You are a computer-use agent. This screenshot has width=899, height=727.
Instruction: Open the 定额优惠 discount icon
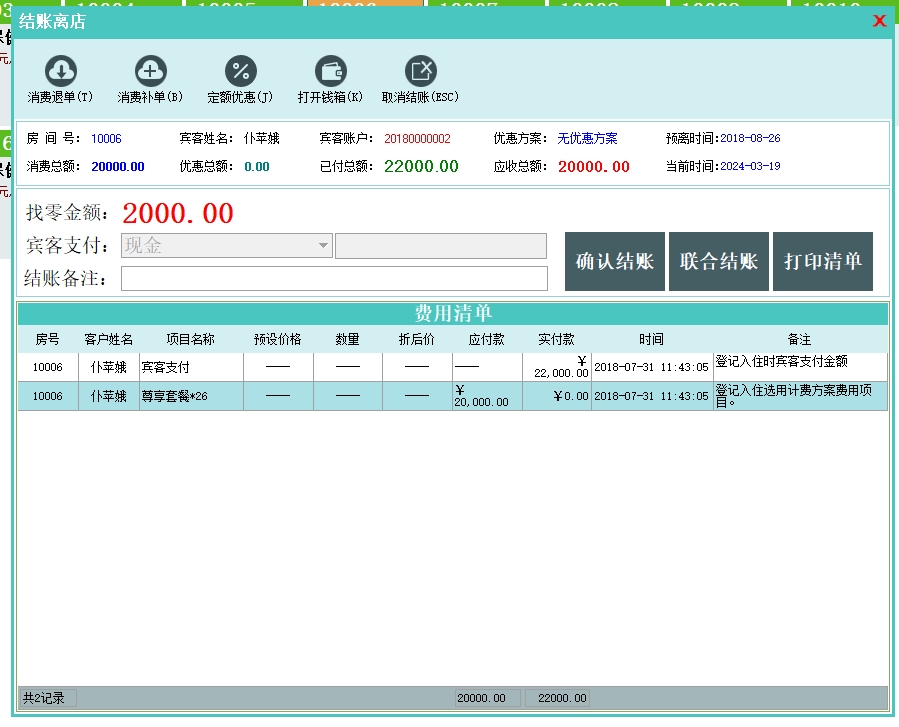tap(240, 71)
